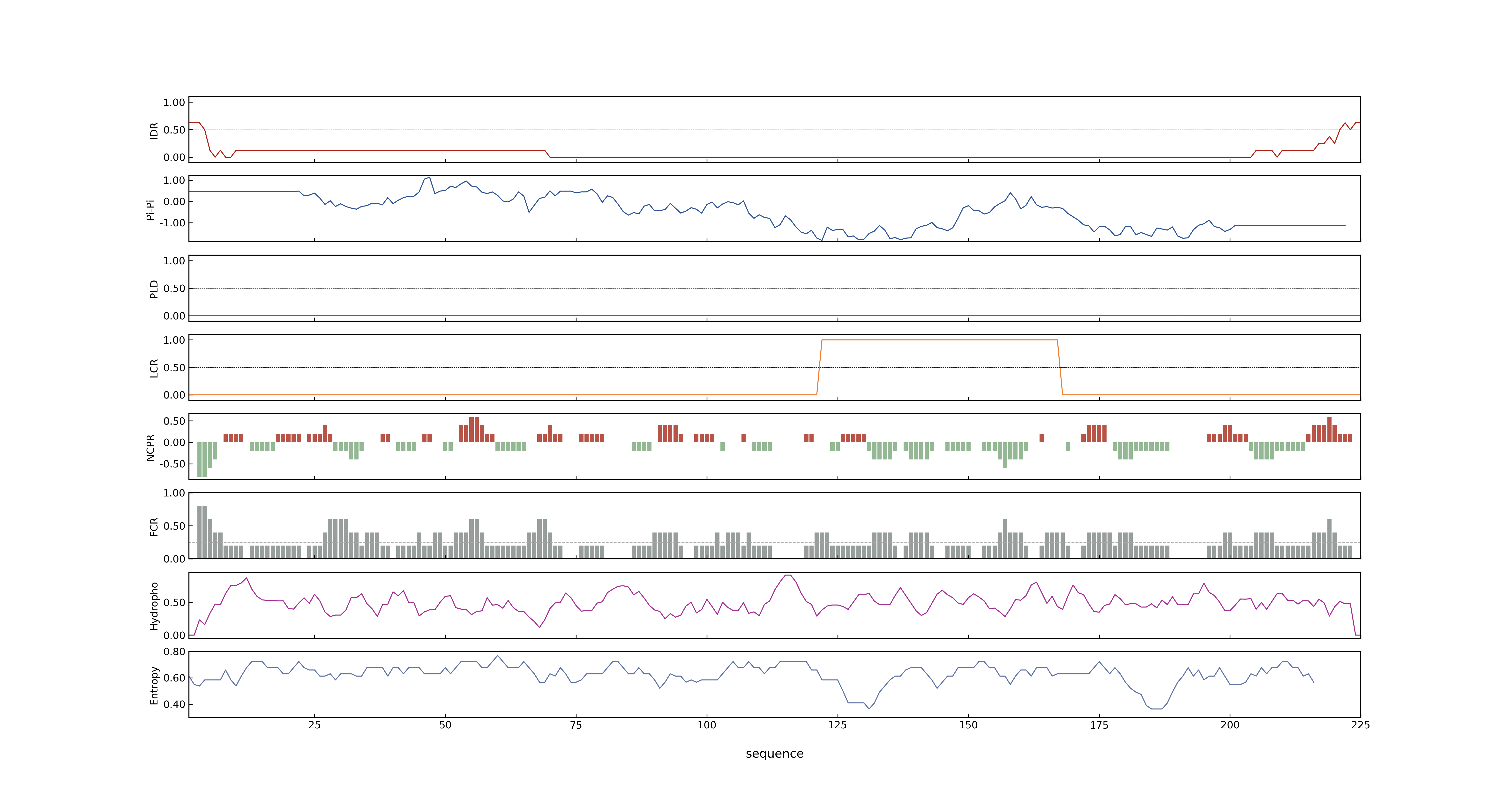Select the 'Pi-Pi' y-axis label

[150, 209]
